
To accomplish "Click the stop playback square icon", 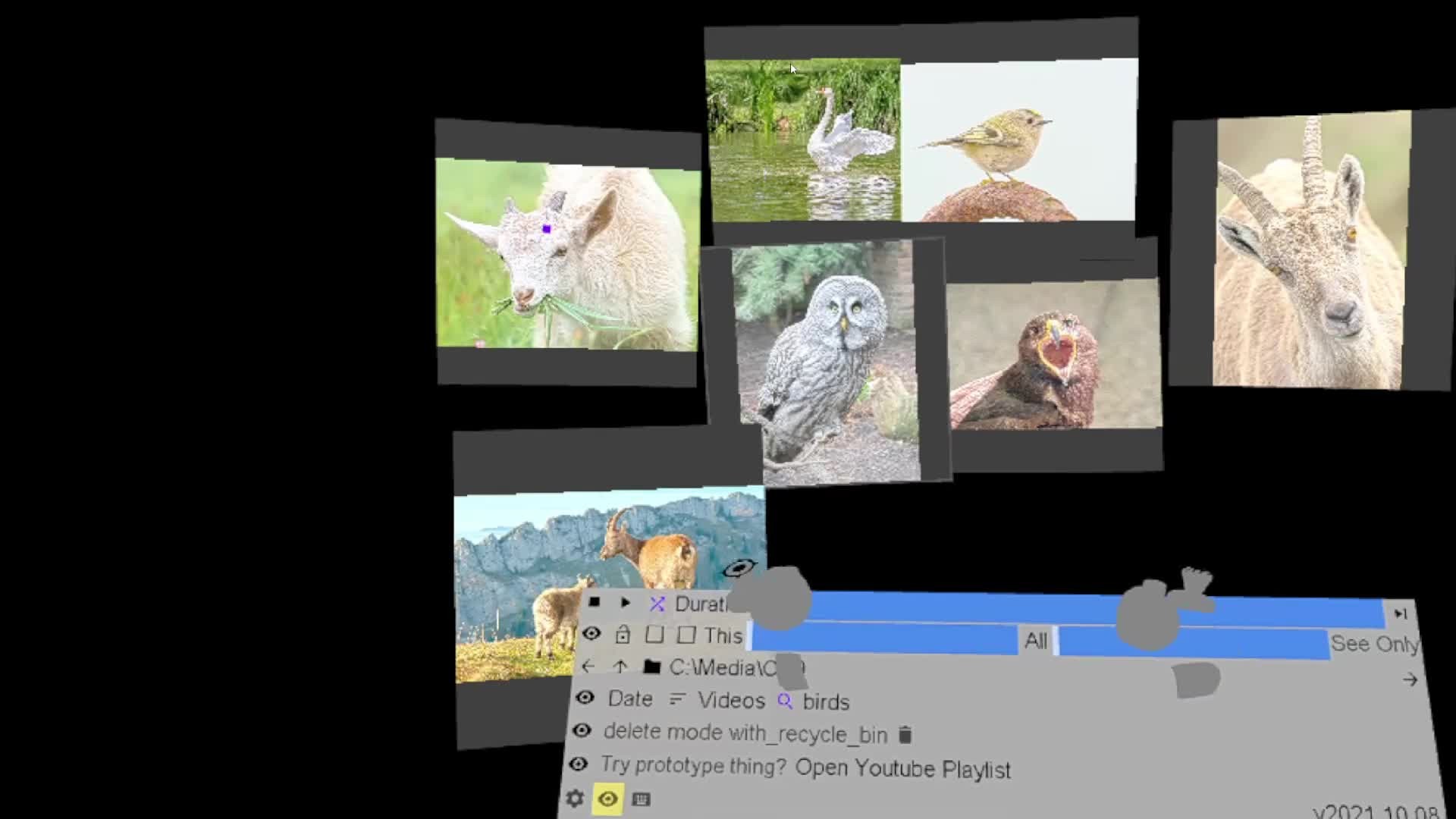I will click(x=595, y=602).
